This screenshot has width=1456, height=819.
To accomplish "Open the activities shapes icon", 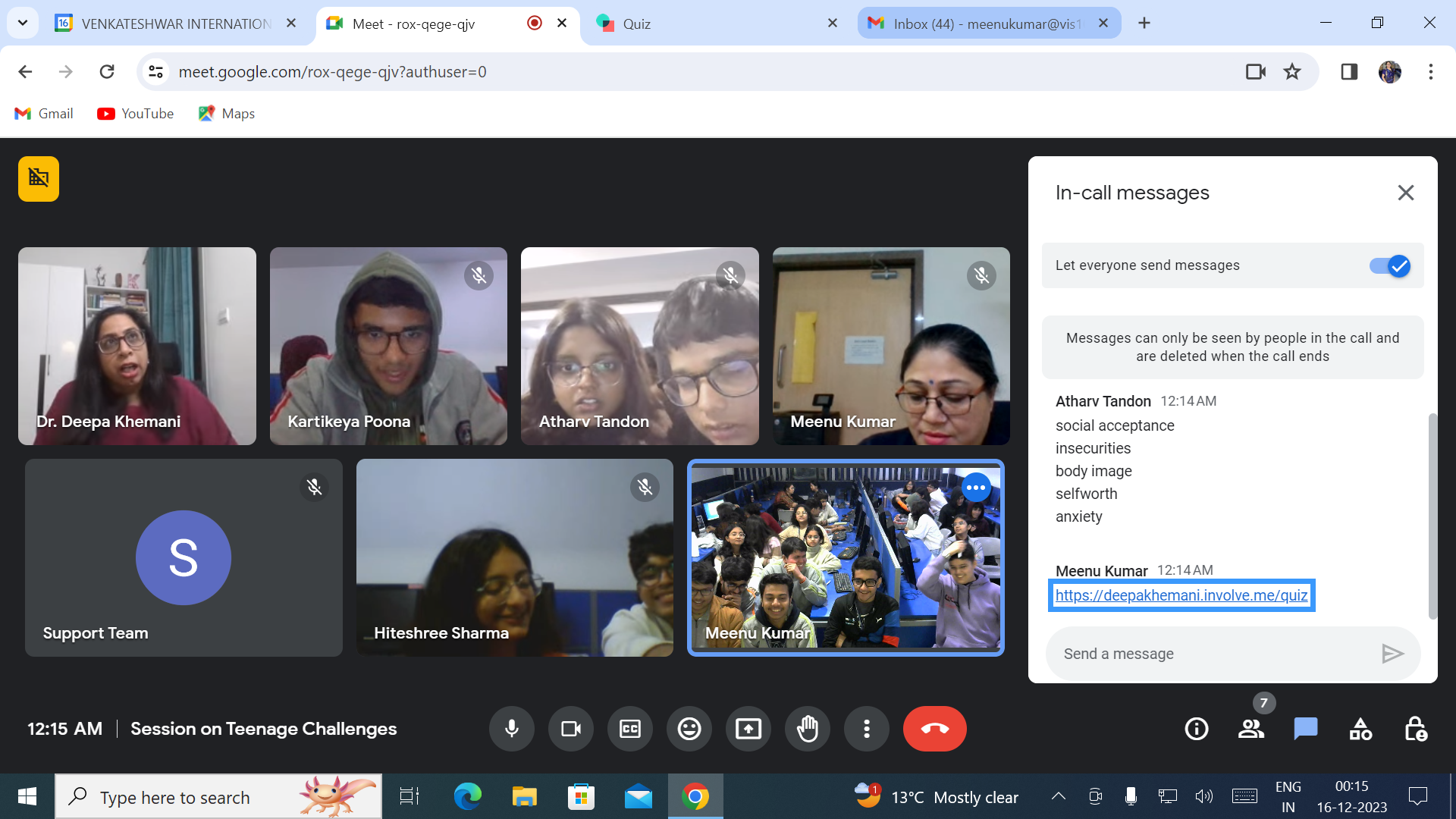I will point(1360,729).
